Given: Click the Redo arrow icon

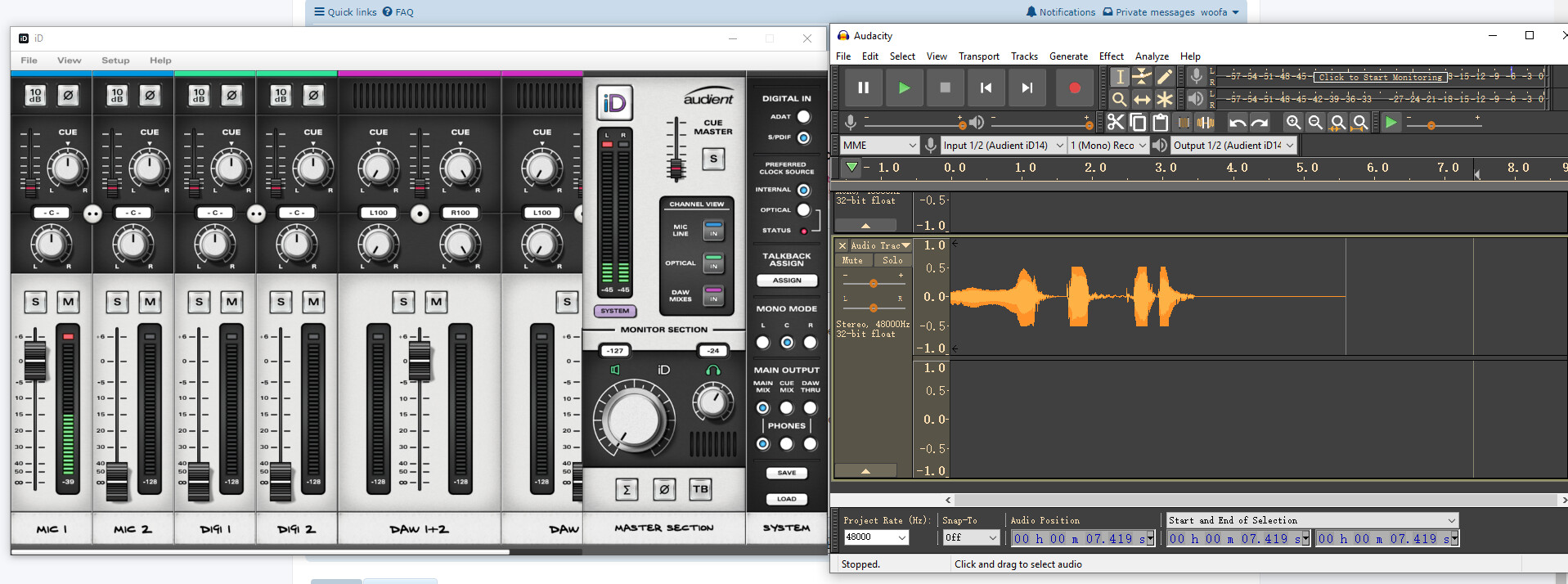Looking at the screenshot, I should point(1260,123).
